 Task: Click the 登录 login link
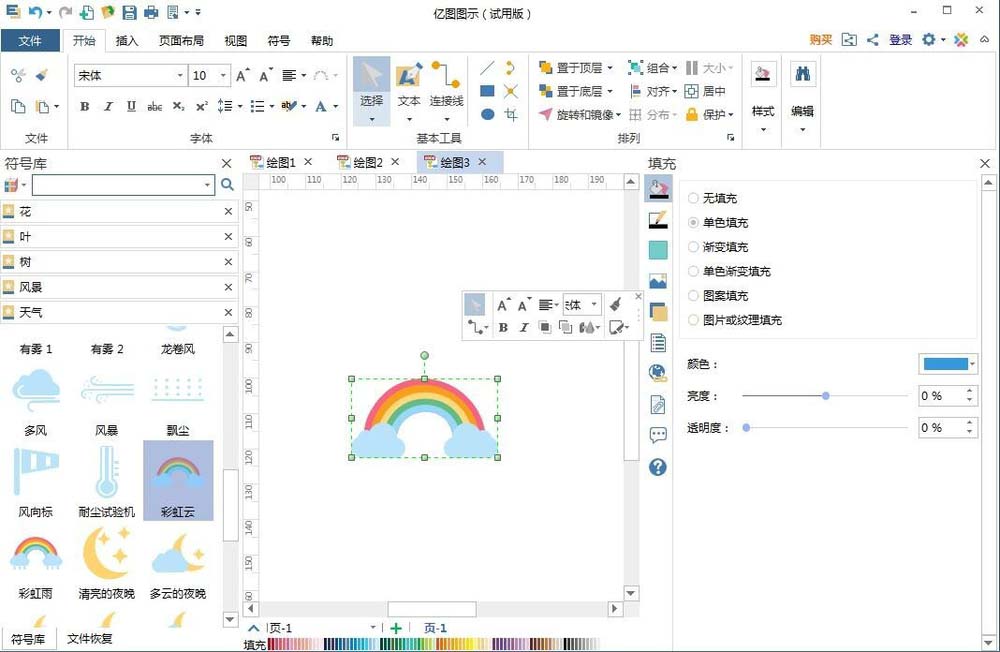pyautogui.click(x=899, y=39)
